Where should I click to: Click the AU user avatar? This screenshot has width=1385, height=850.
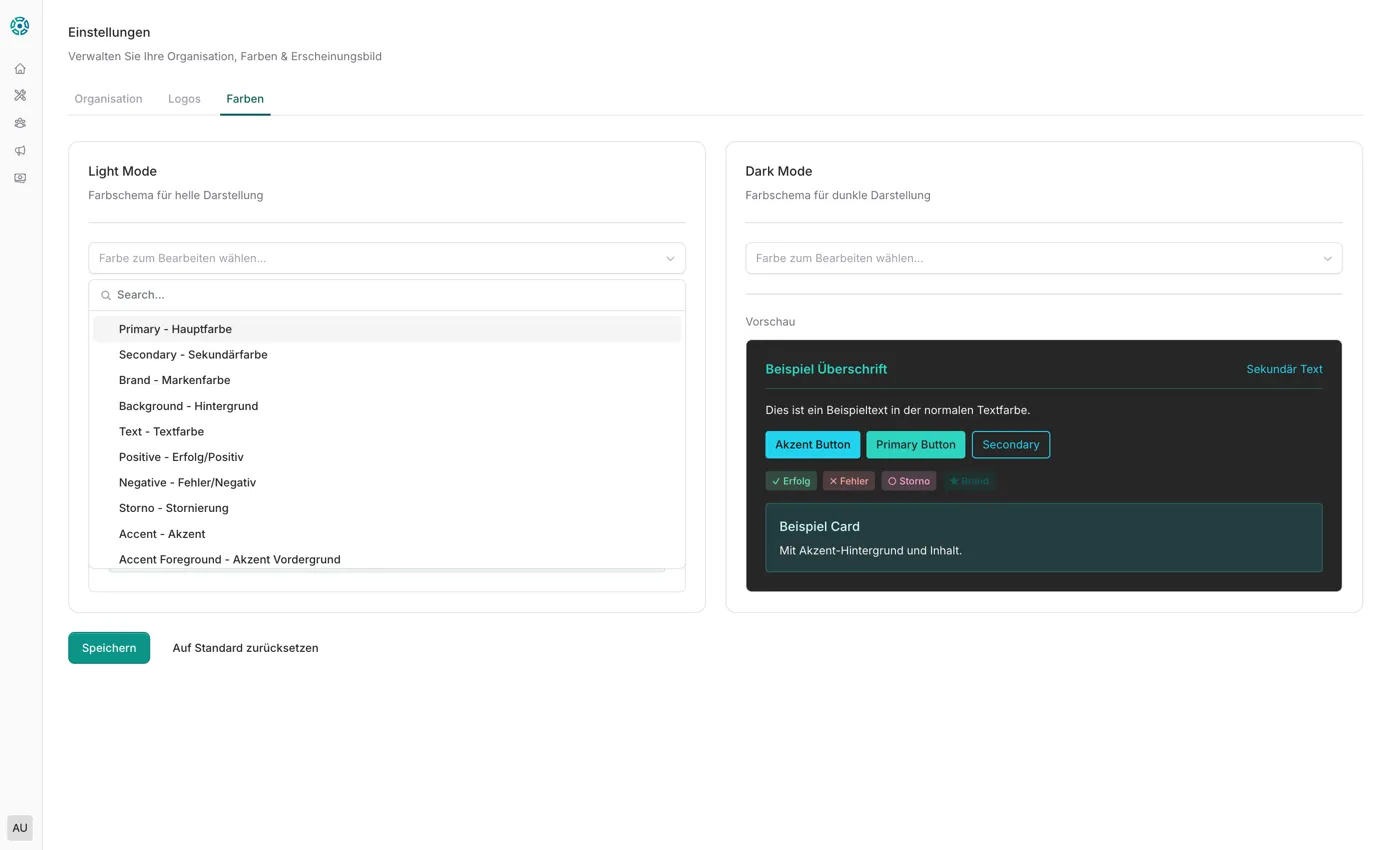click(20, 828)
